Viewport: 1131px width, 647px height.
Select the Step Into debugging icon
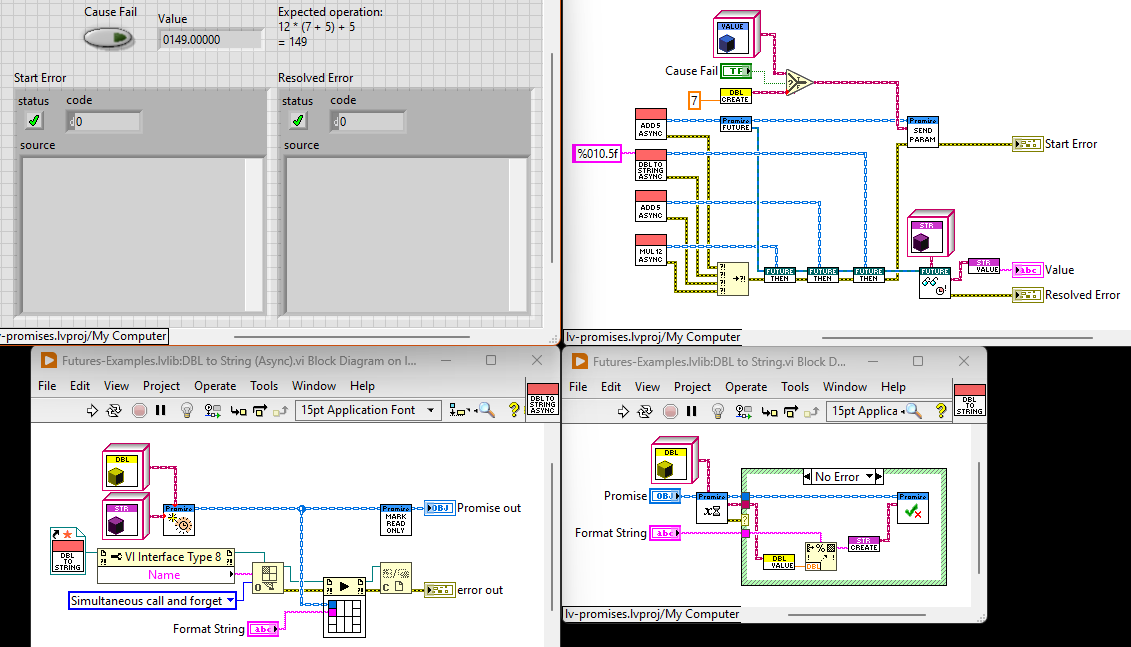(237, 410)
